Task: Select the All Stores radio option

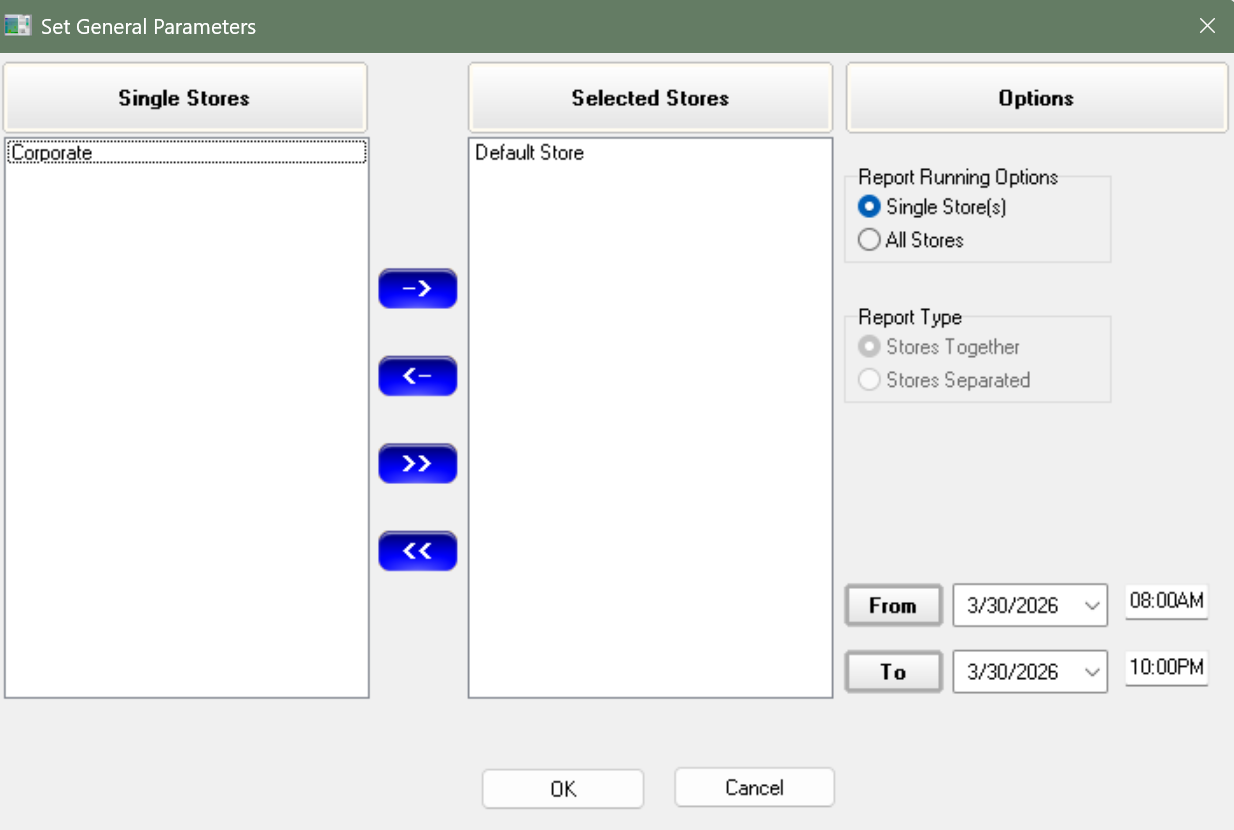Action: [870, 240]
